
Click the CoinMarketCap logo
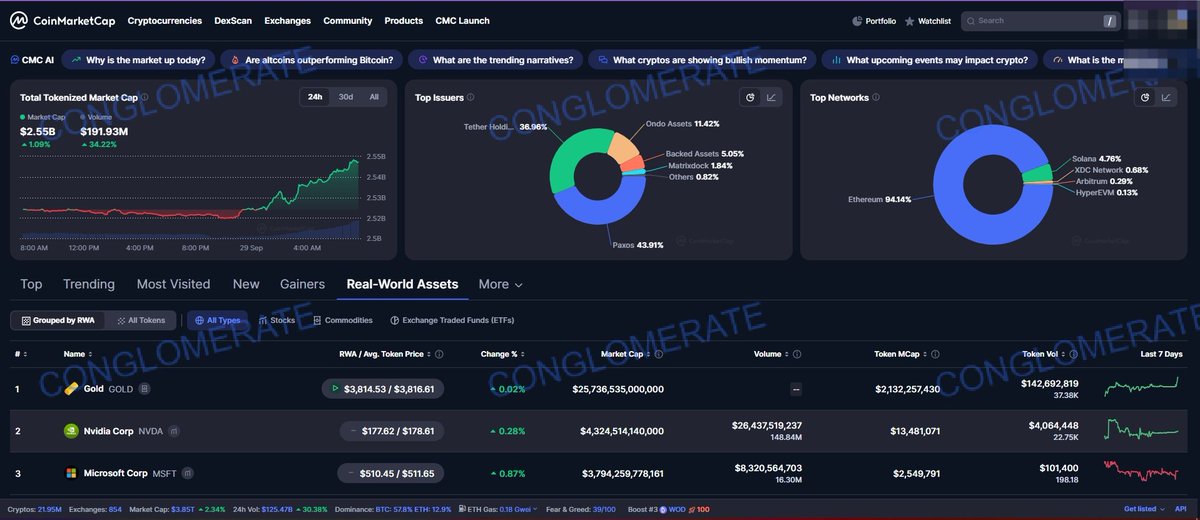coord(62,20)
